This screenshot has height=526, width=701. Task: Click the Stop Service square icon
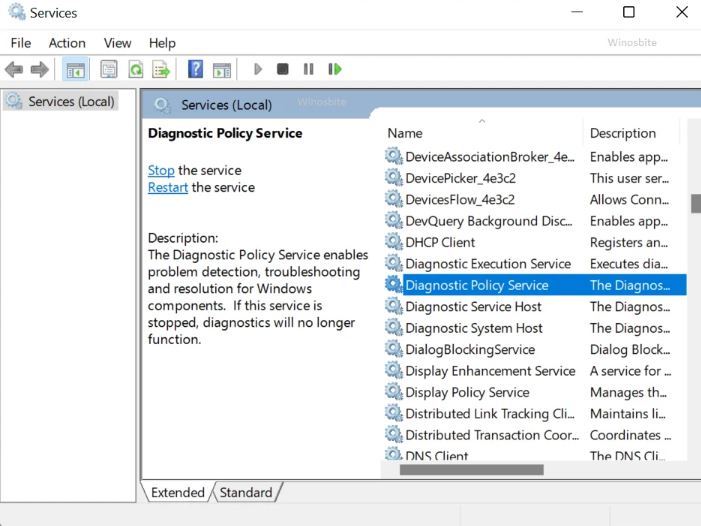[283, 69]
